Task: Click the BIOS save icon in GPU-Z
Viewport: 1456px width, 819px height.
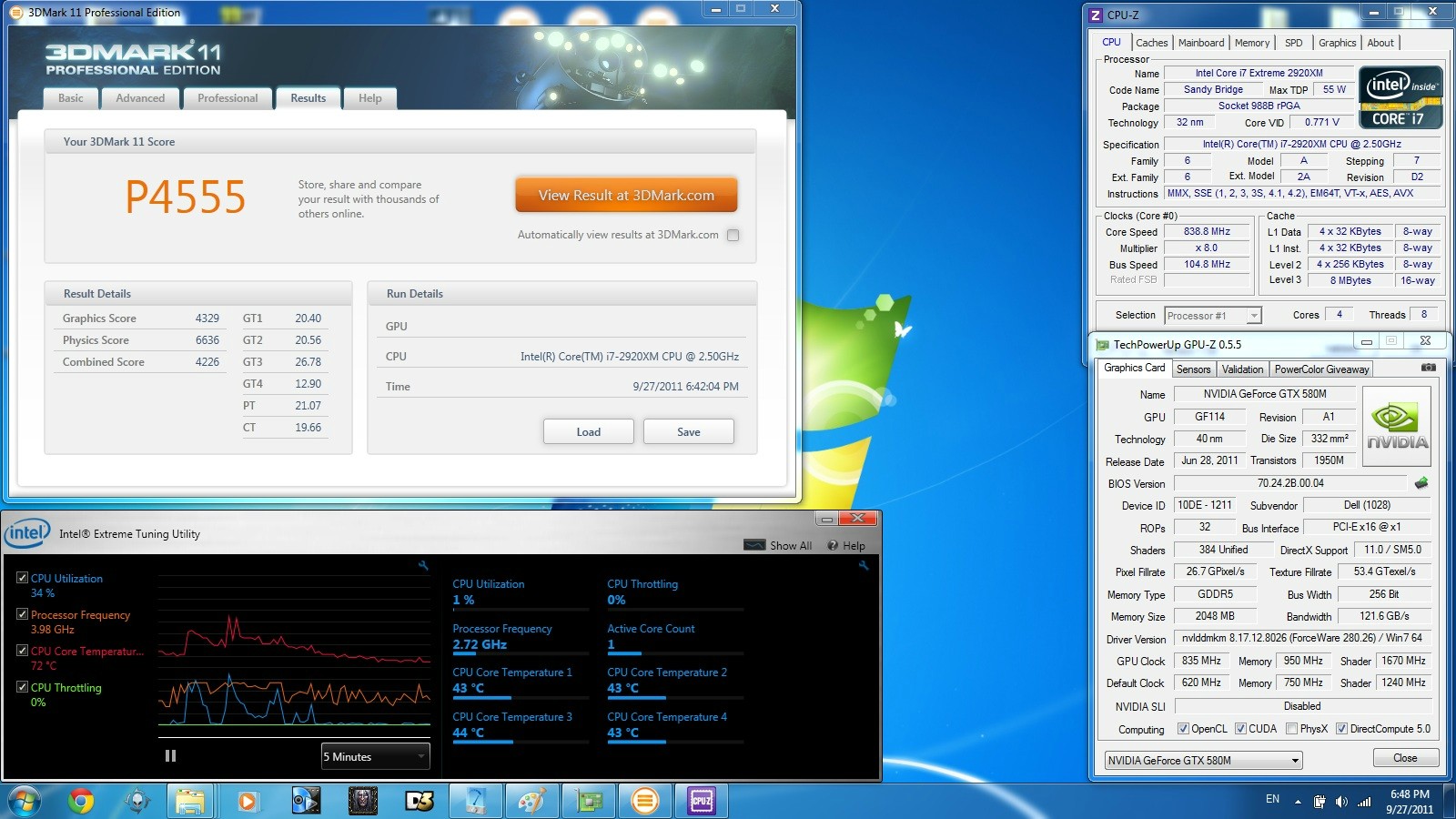Action: click(1421, 483)
